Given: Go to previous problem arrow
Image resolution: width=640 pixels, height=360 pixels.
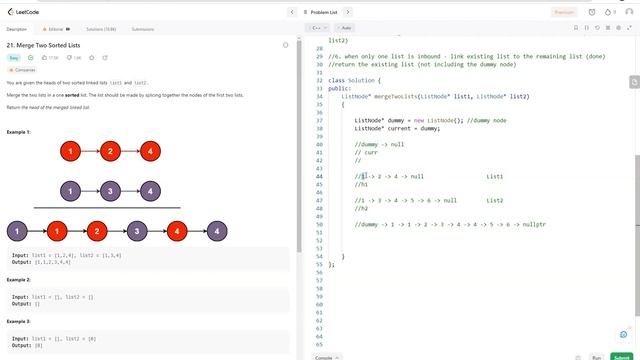Looking at the screenshot, I should (x=292, y=12).
